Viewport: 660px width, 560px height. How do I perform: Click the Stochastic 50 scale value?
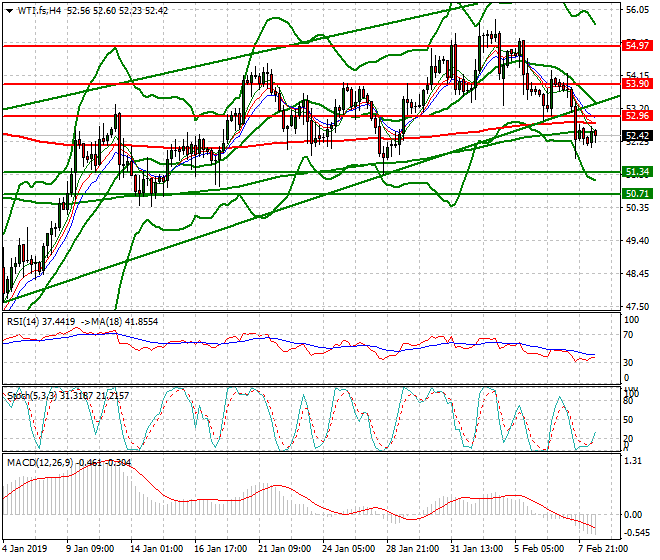(x=628, y=420)
